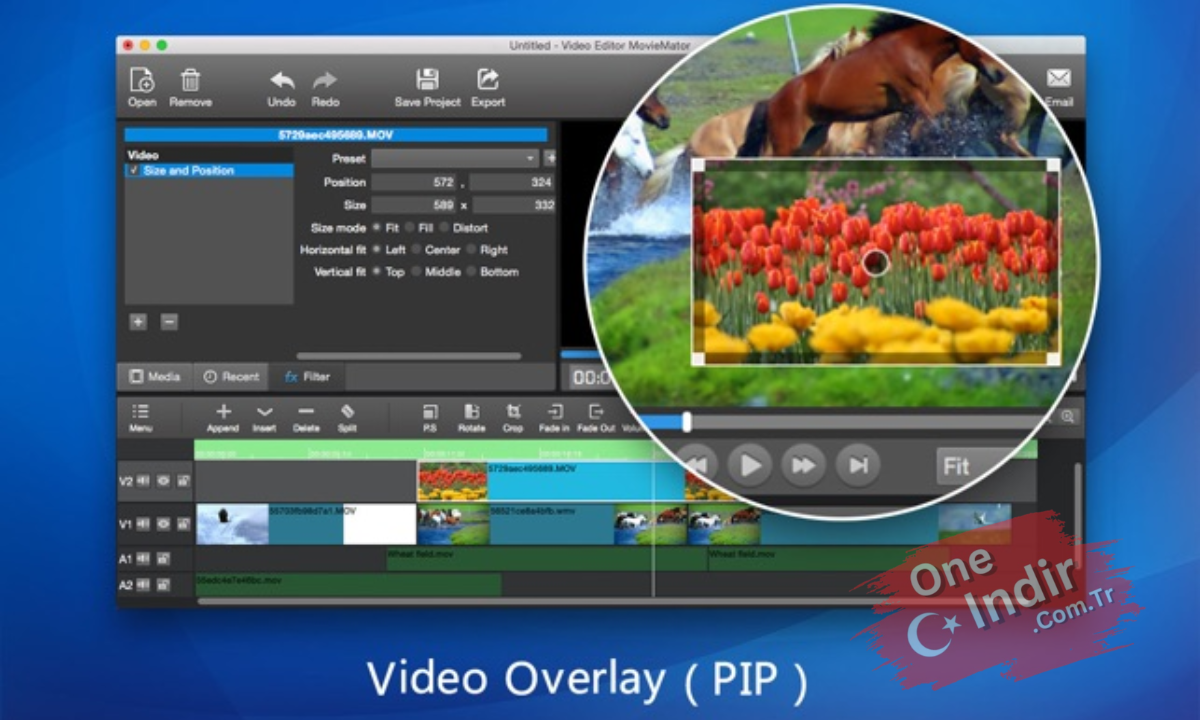Lock the A1 audio track
Viewport: 1200px width, 720px height.
point(163,559)
